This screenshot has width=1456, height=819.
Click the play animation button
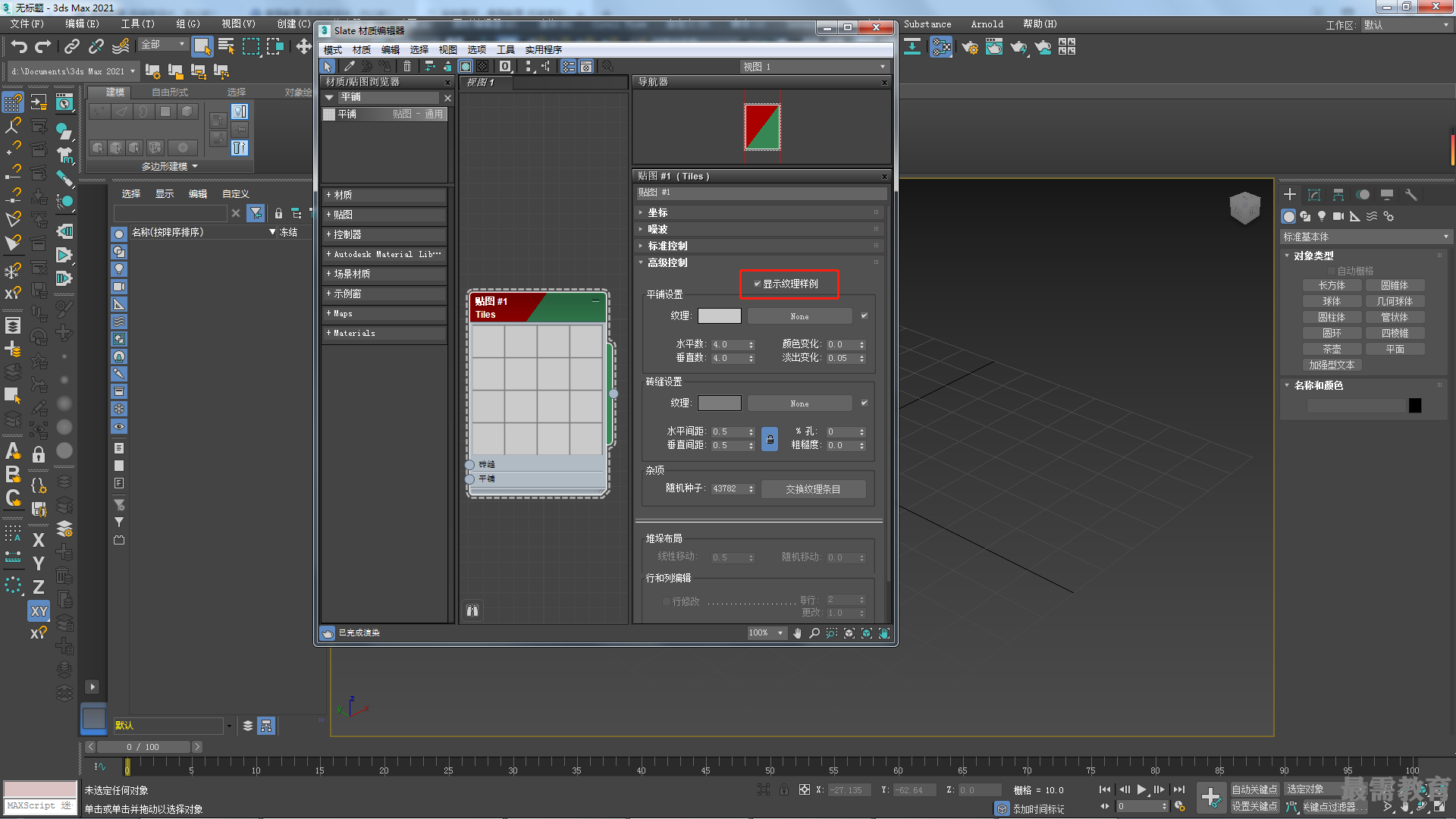pos(1141,789)
